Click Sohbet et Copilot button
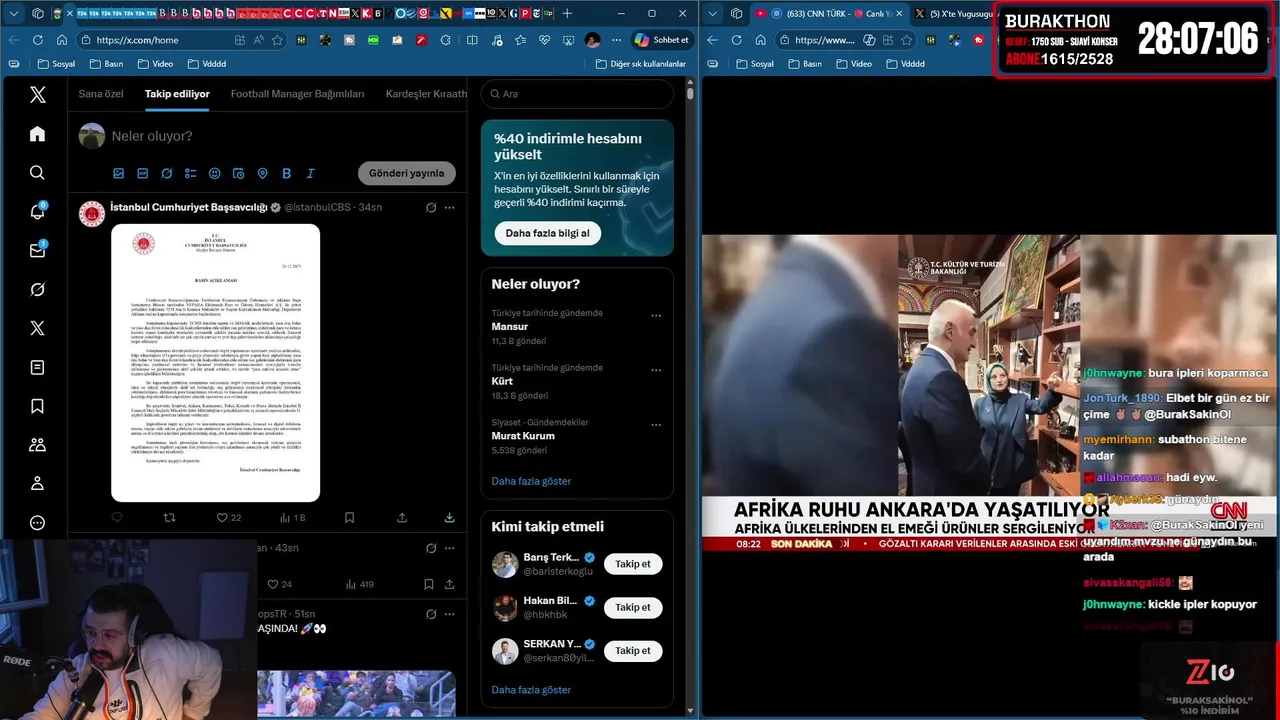 click(662, 40)
